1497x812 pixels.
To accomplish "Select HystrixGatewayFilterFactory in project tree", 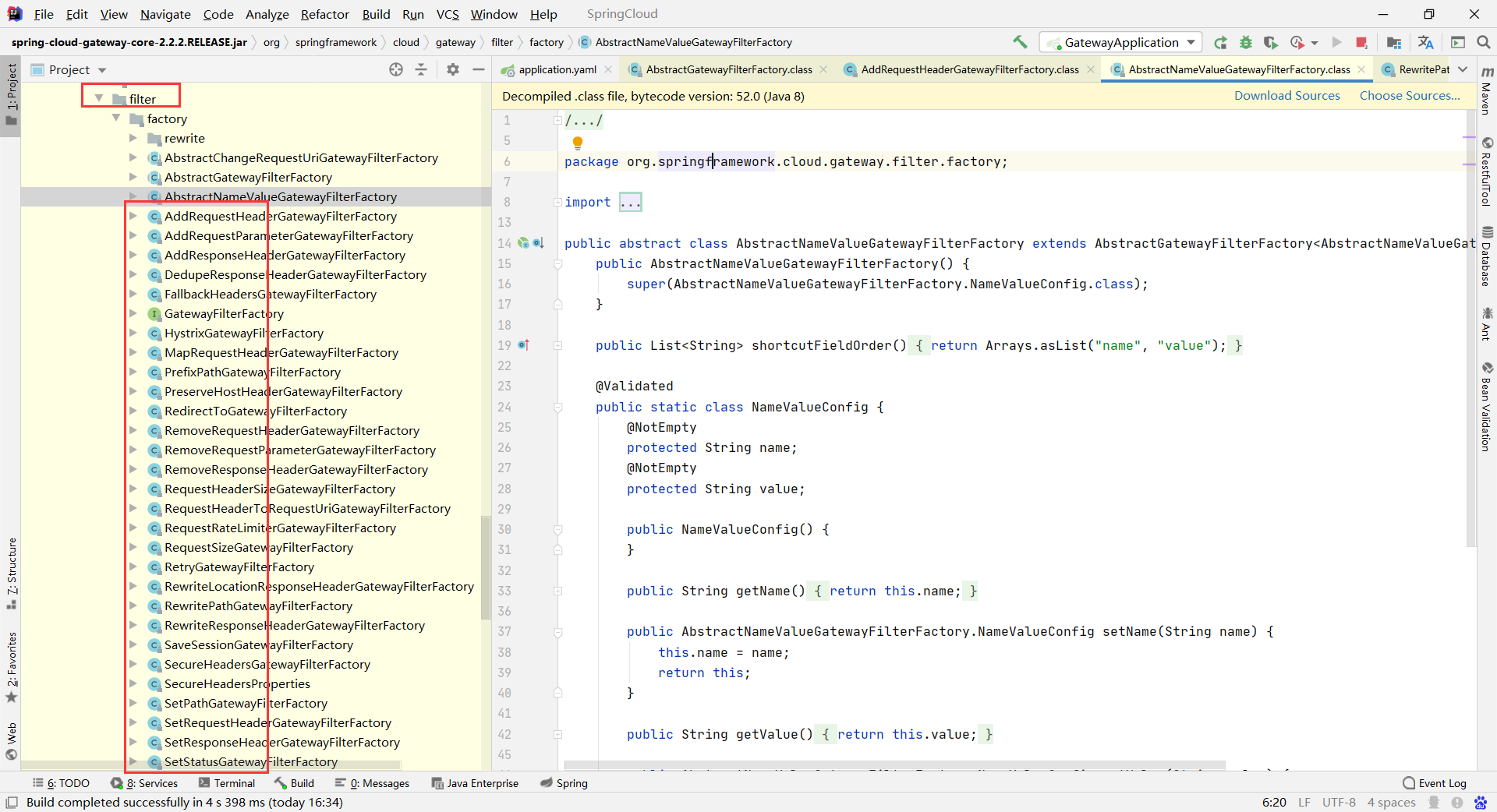I will (243, 333).
